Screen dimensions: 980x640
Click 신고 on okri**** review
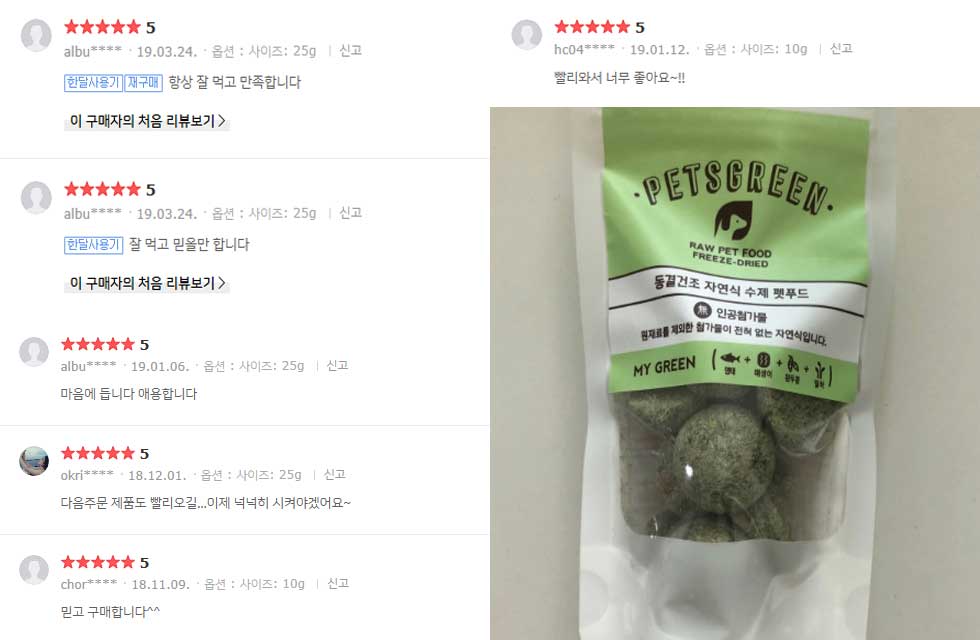tap(334, 475)
